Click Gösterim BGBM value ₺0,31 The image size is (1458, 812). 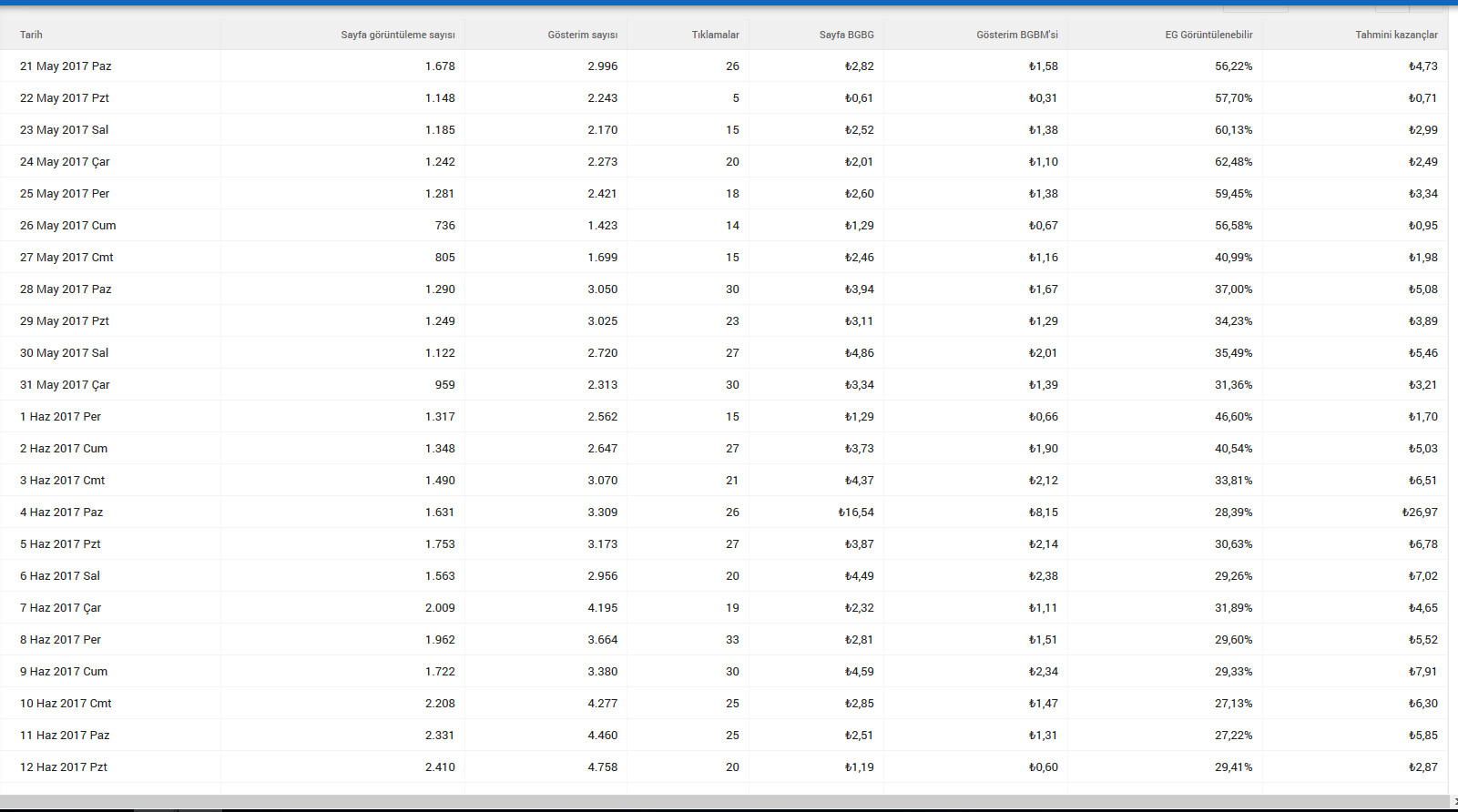(x=1044, y=98)
